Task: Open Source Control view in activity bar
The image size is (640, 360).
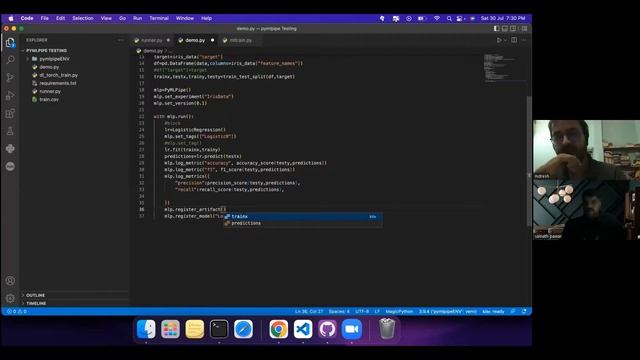Action: [x=10, y=78]
